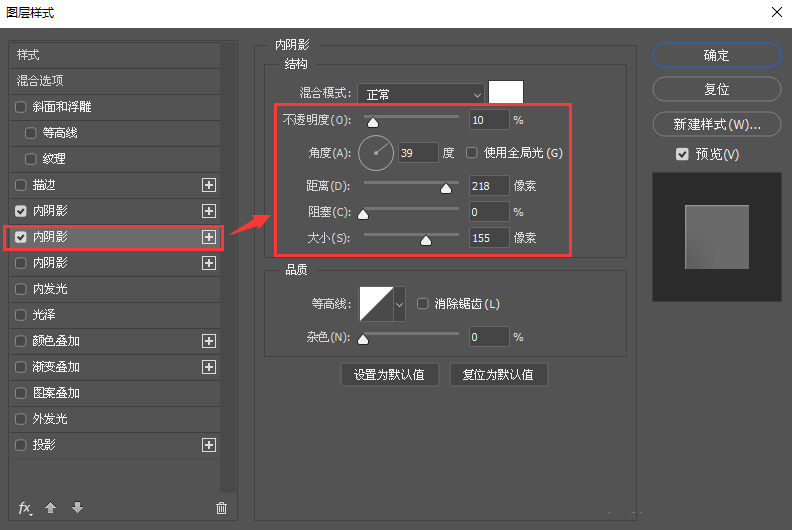
Task: Uncheck the highlighted 内阴影 checkbox
Action: click(21, 237)
